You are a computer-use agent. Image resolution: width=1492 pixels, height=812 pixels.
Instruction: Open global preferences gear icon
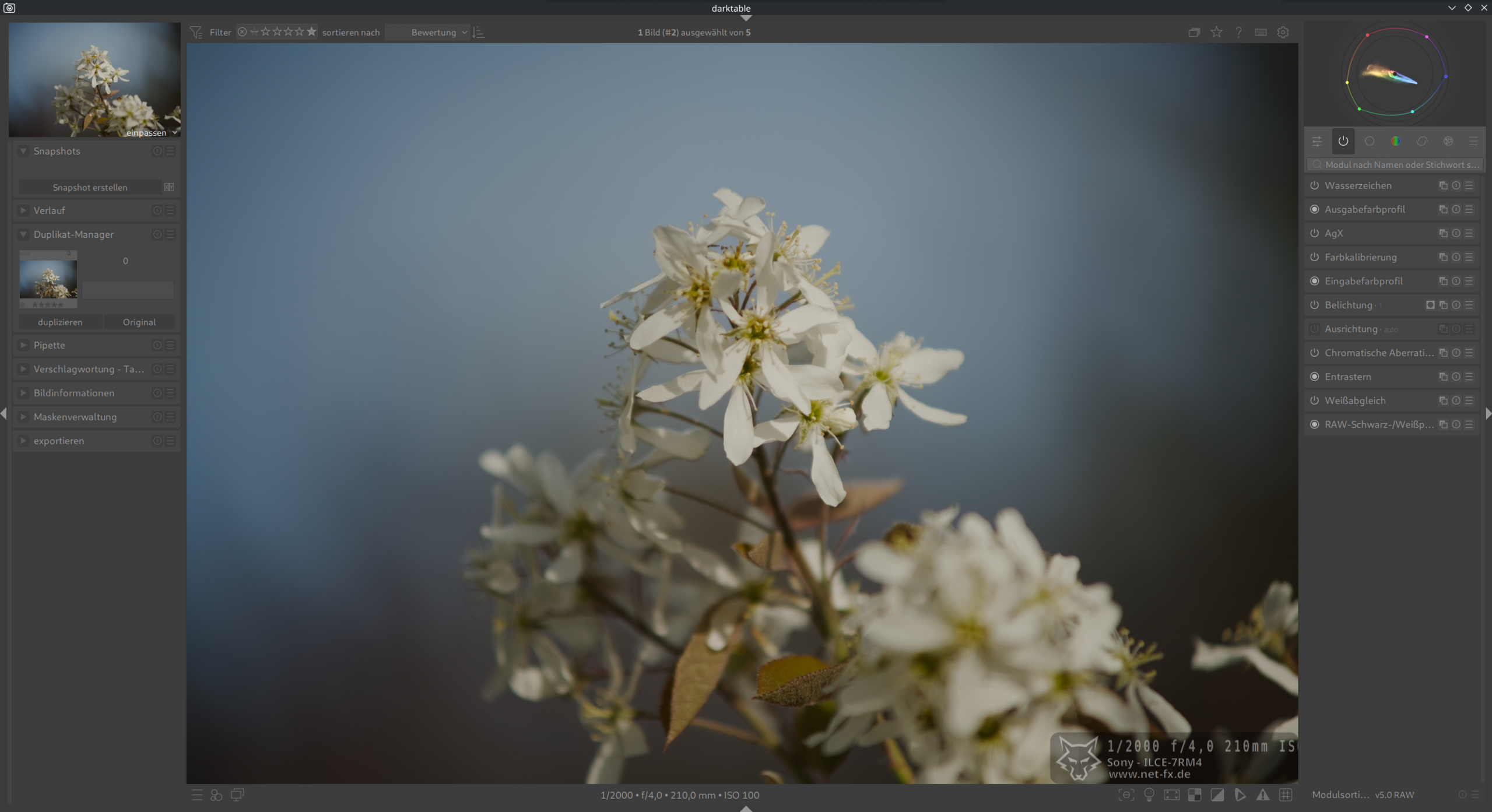(x=1283, y=32)
